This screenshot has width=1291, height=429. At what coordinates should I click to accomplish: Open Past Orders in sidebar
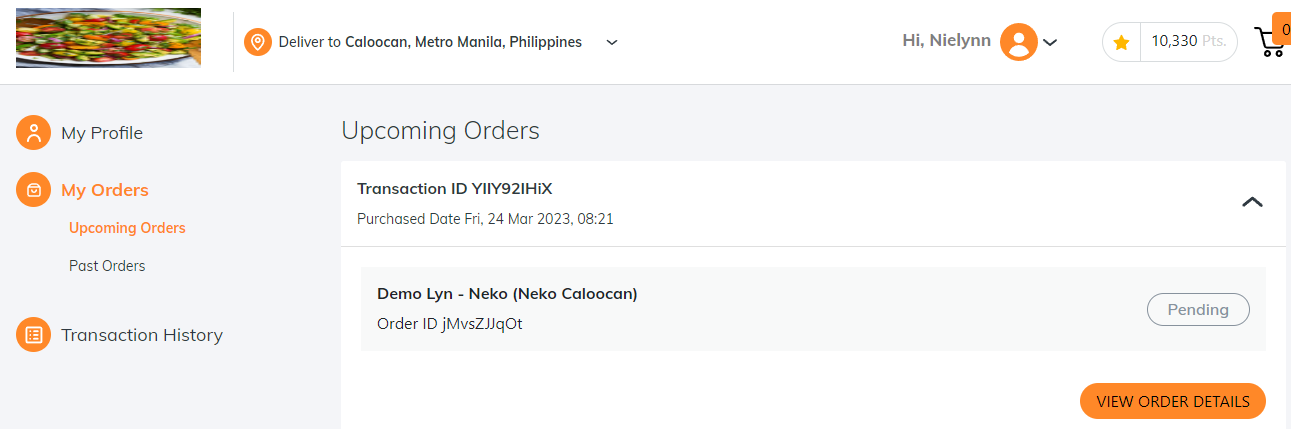pos(107,266)
